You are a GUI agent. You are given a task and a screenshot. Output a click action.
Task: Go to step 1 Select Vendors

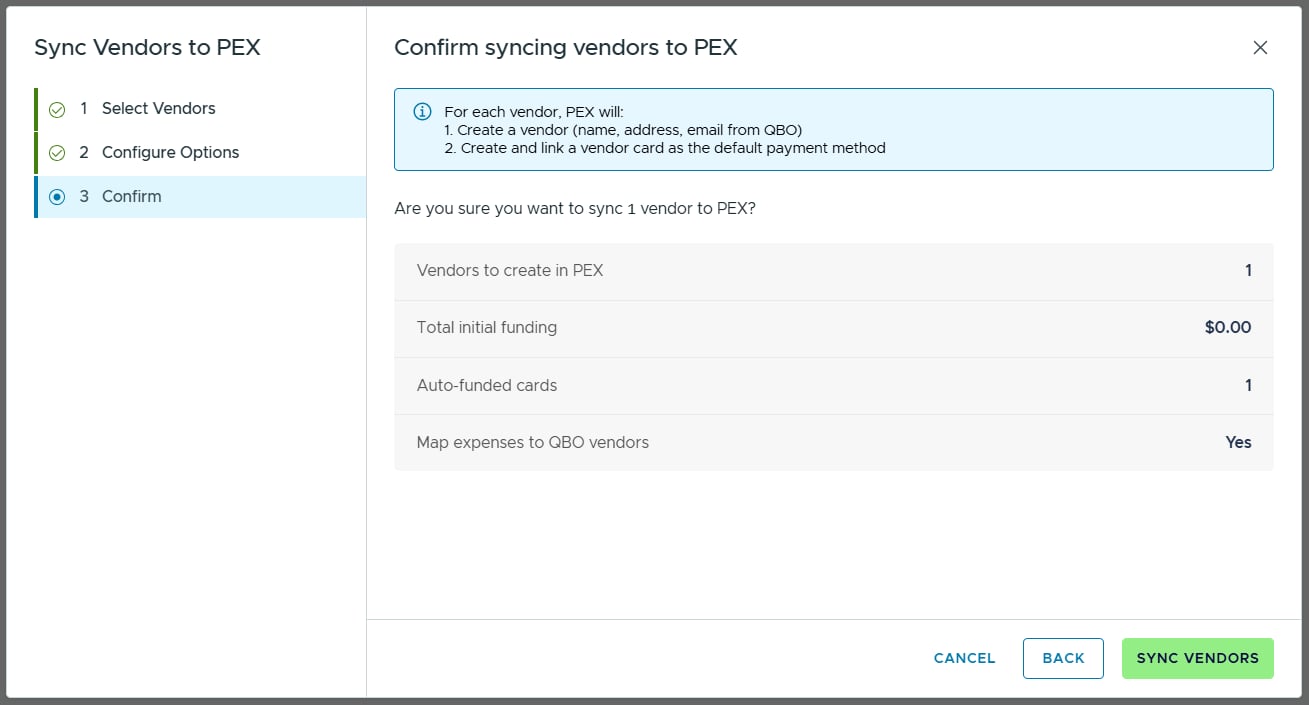click(200, 109)
